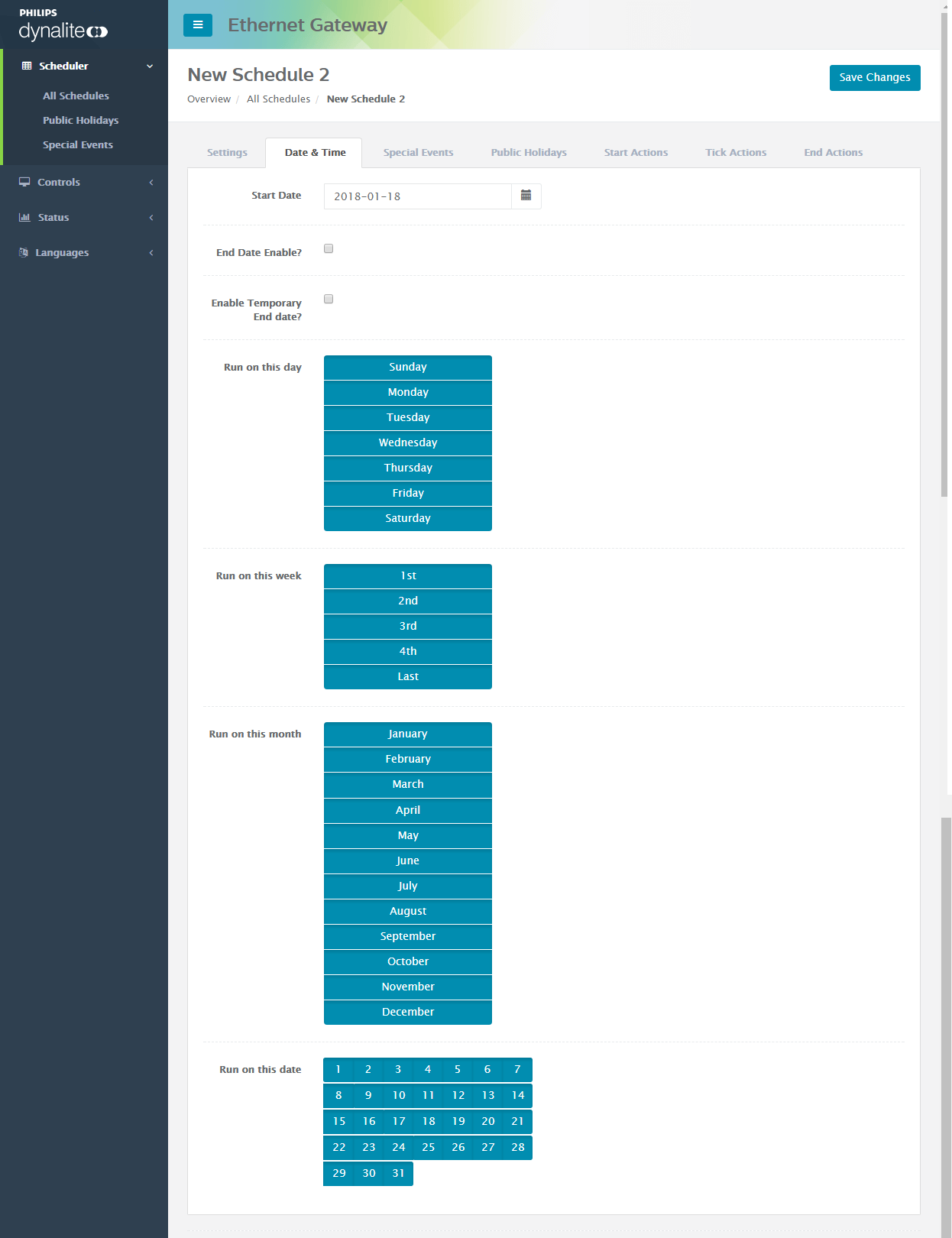Expand the Controls menu chevron
Image resolution: width=952 pixels, height=1238 pixels.
151,183
